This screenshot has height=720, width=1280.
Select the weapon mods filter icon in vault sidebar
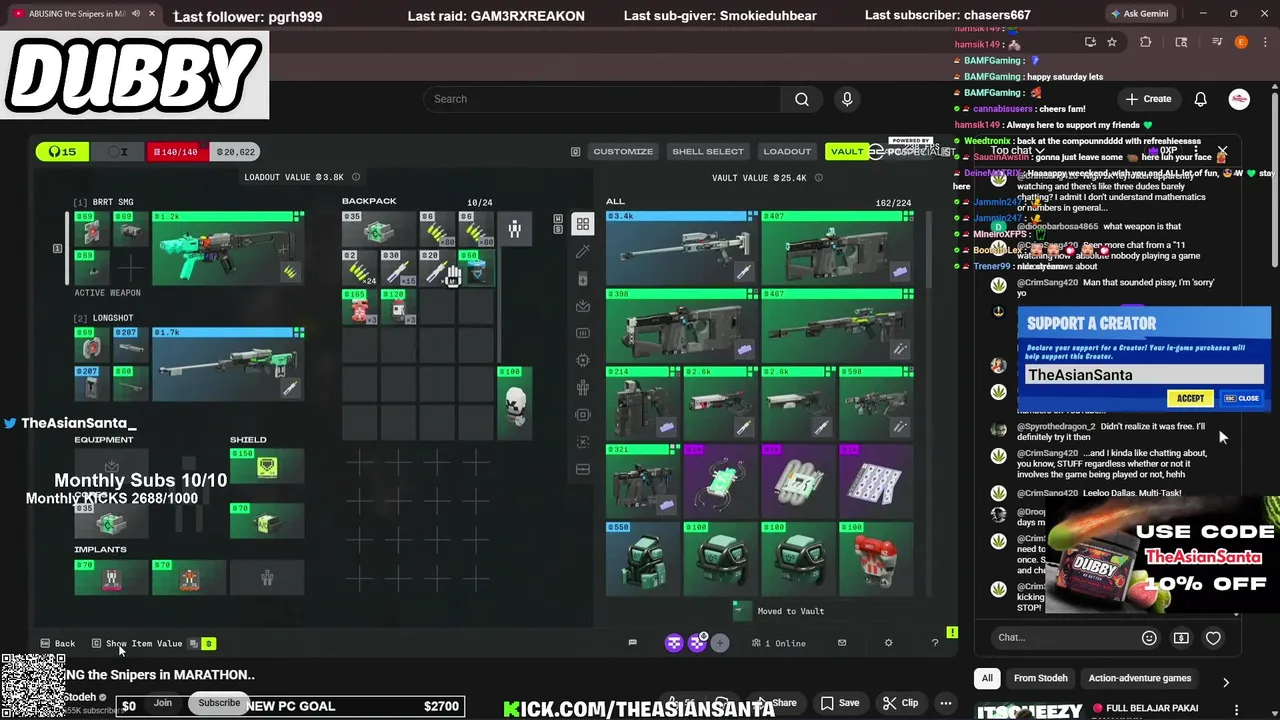click(x=583, y=252)
